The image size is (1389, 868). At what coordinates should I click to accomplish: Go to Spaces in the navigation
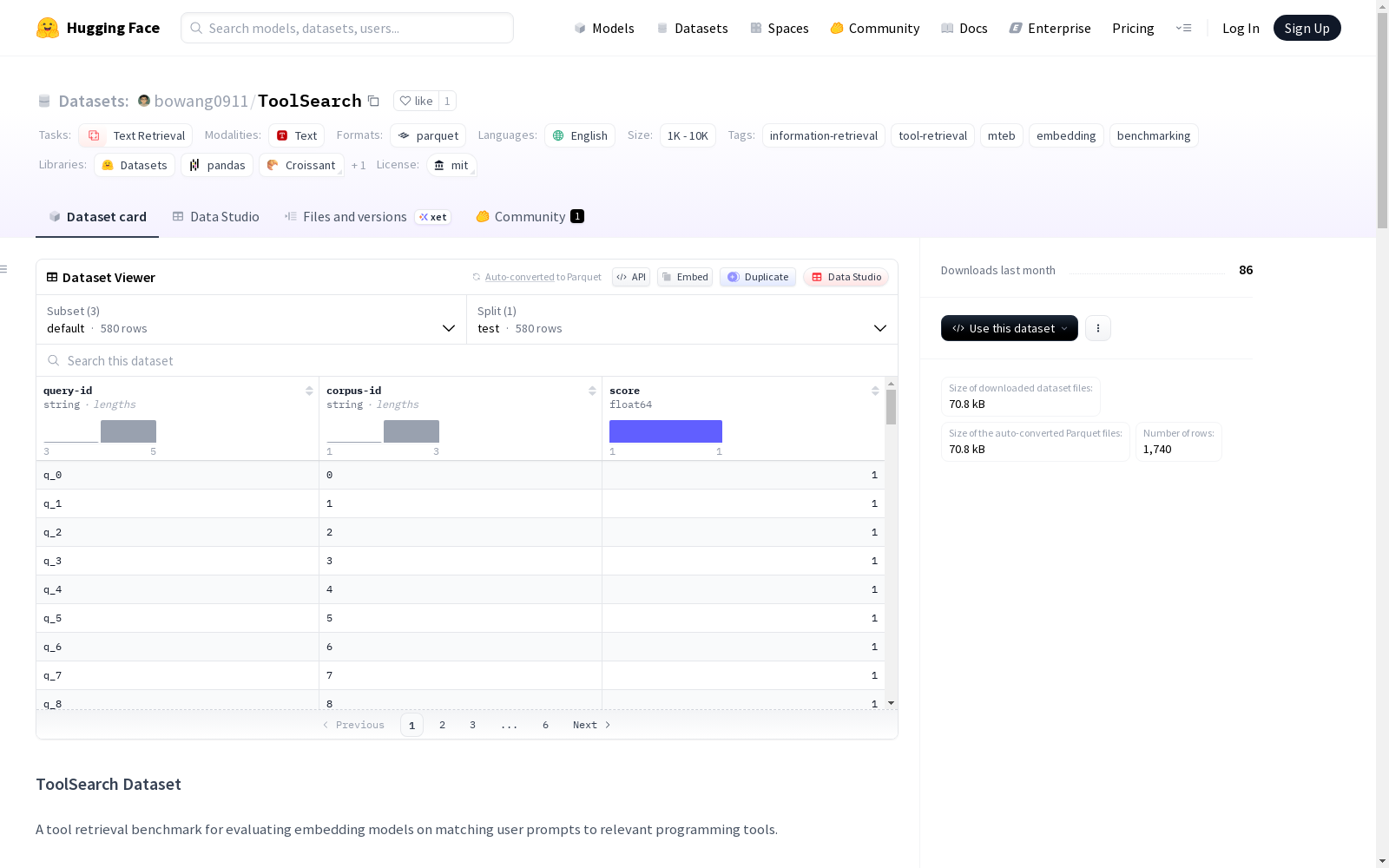780,28
